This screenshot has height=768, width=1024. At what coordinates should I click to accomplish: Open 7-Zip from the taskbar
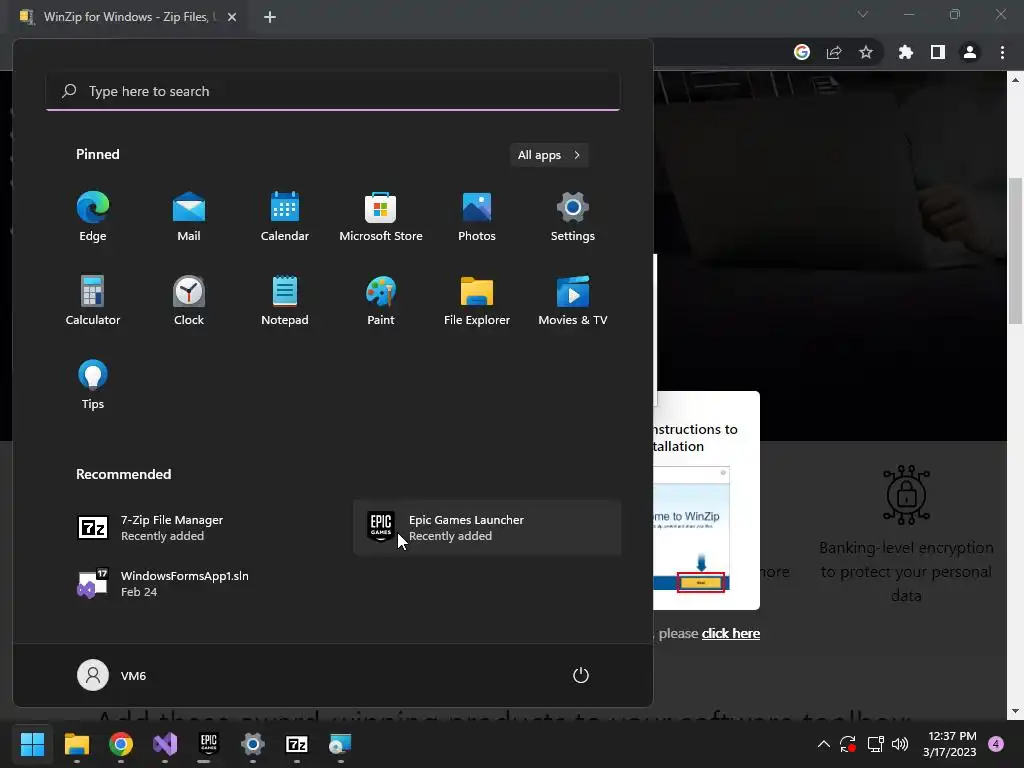click(296, 744)
